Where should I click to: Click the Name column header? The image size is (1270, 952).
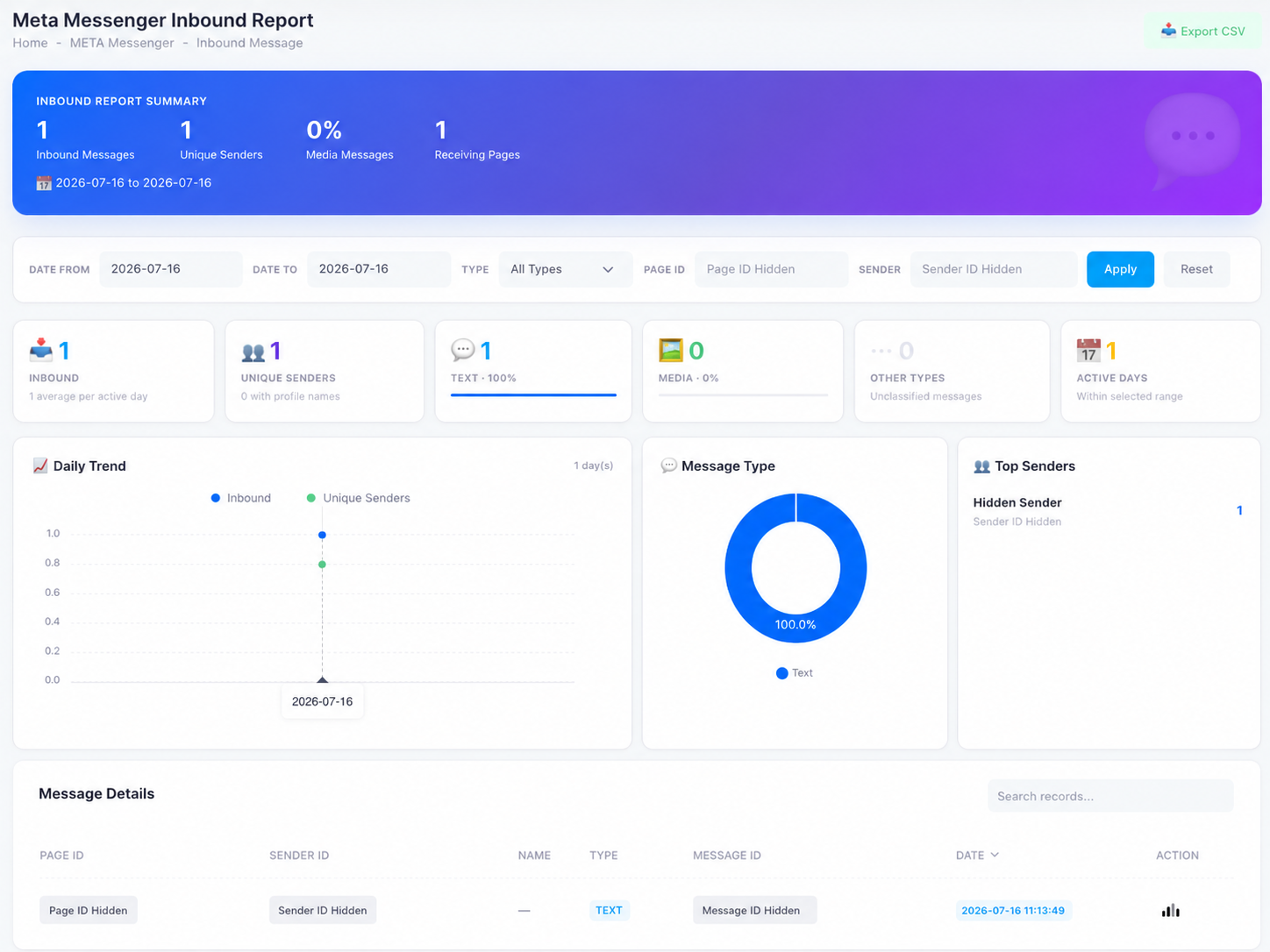pyautogui.click(x=534, y=856)
